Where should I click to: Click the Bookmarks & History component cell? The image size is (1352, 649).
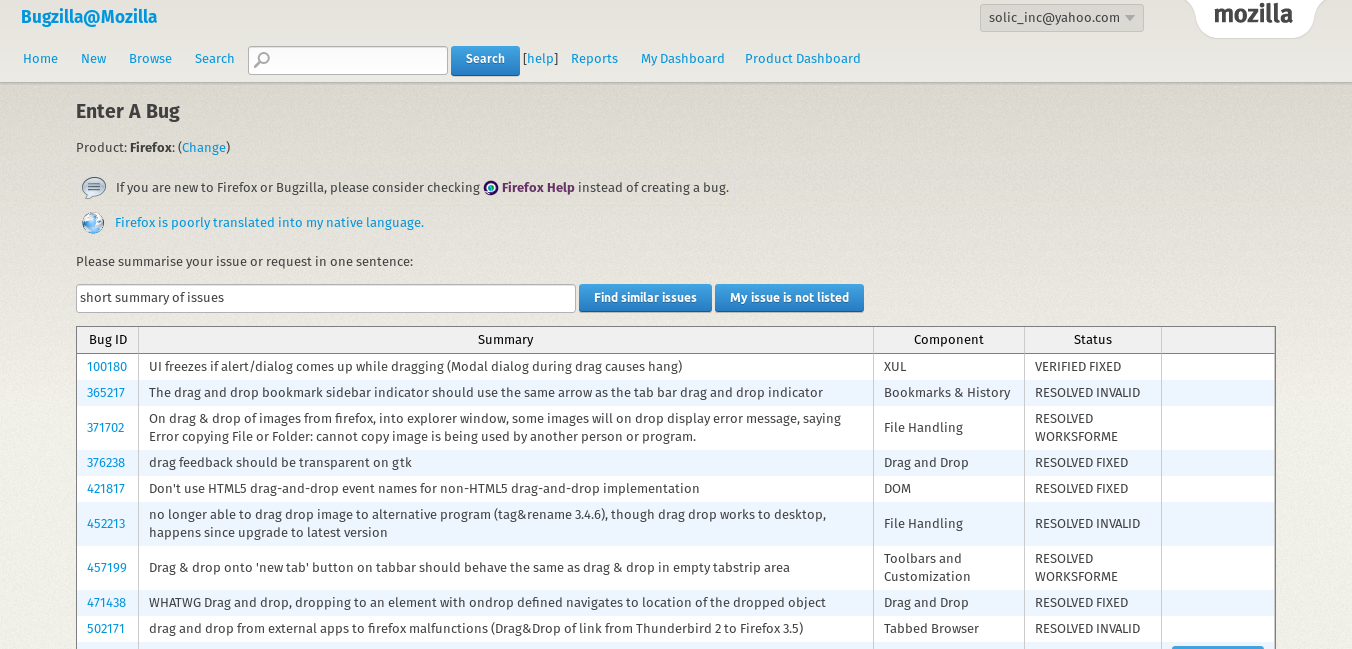(x=949, y=393)
